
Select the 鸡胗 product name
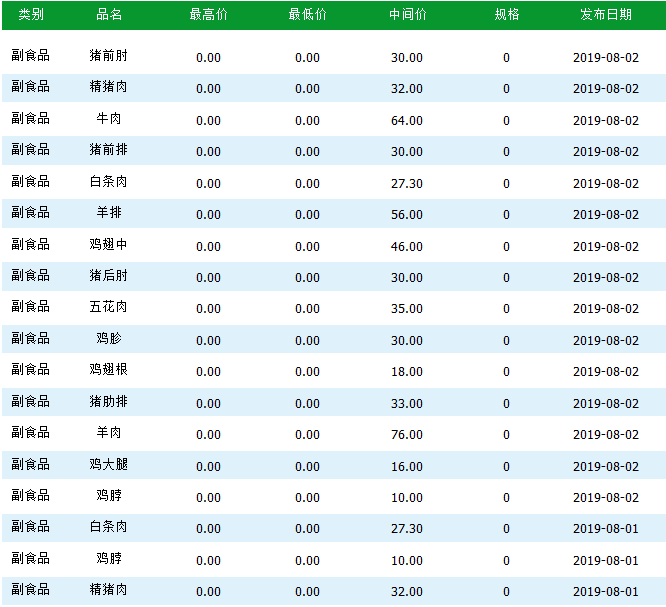[108, 339]
